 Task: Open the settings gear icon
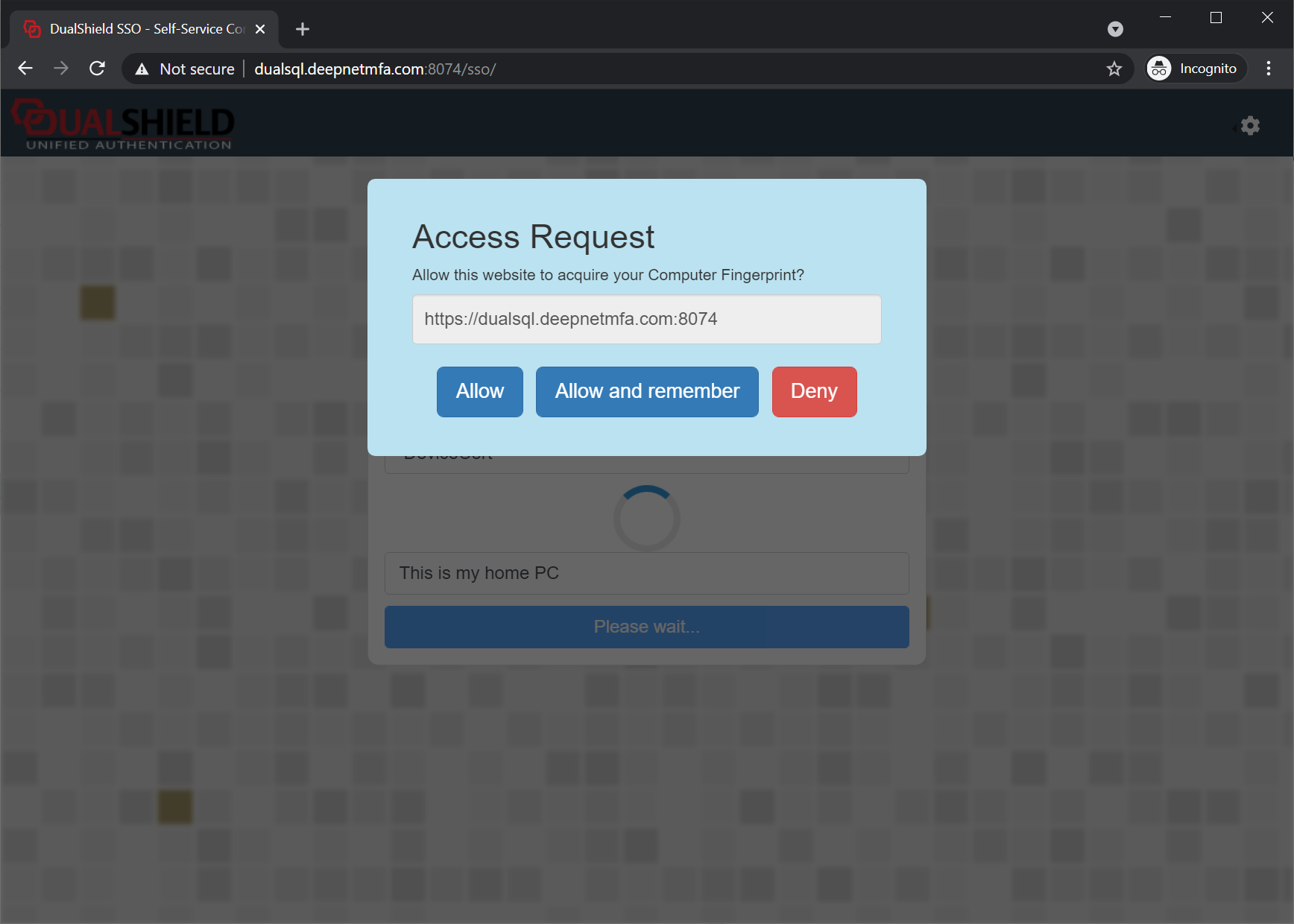coord(1250,126)
